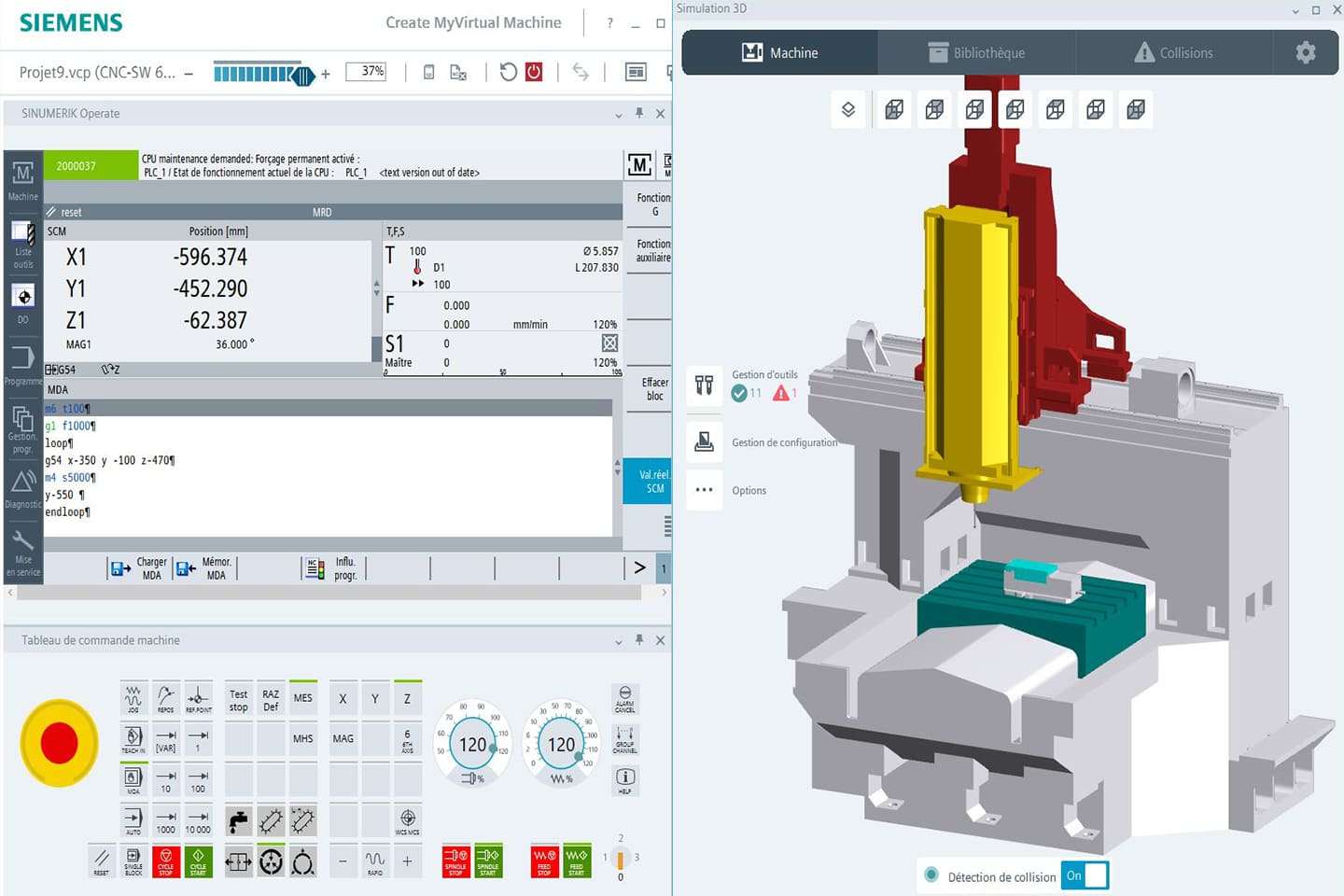Select the 10 000 increment key
Screen dimensions: 1344x896
pos(198,820)
